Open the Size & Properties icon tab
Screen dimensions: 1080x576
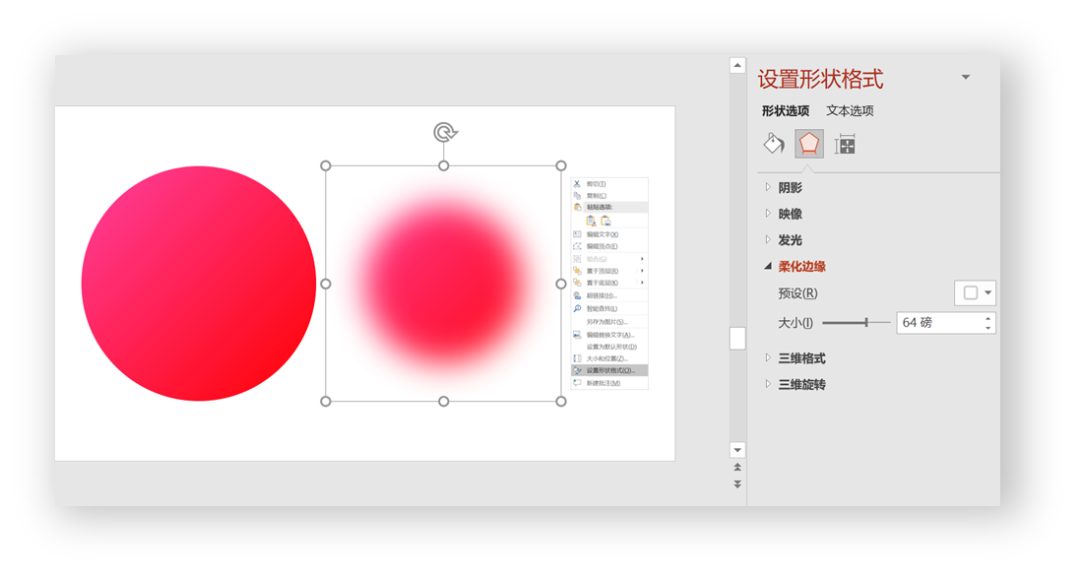click(844, 145)
